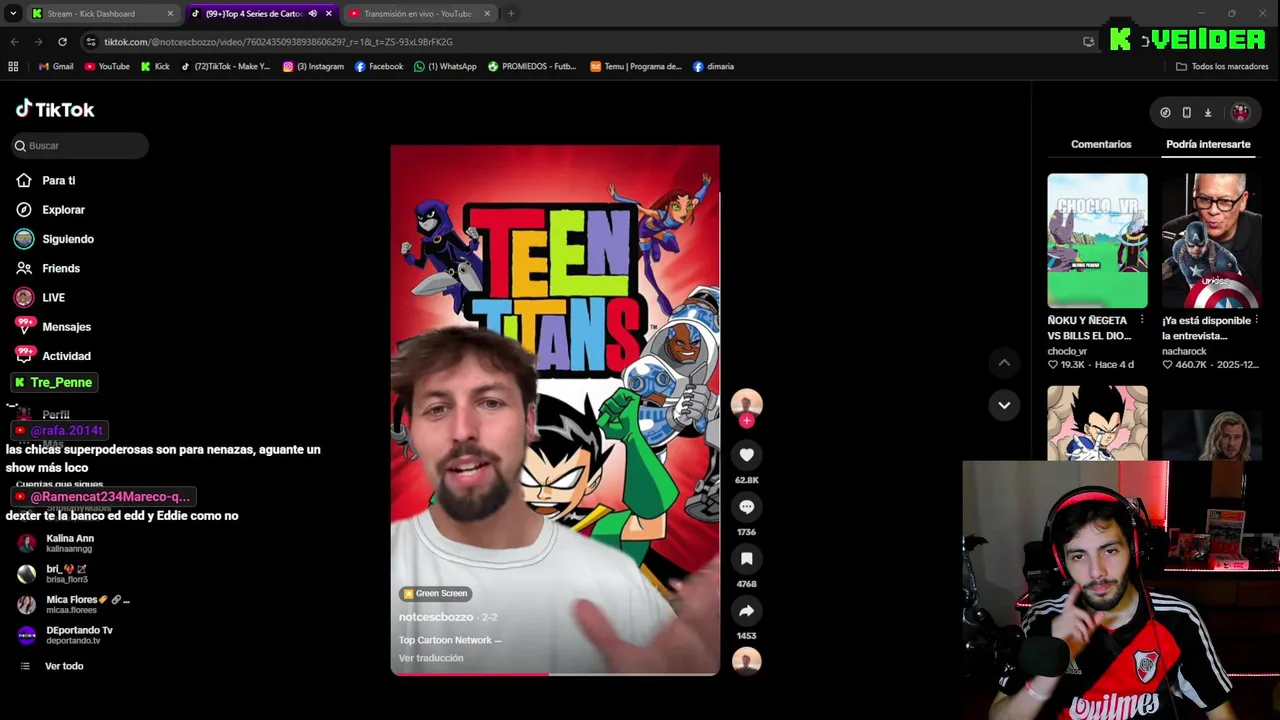Image resolution: width=1280 pixels, height=720 pixels.
Task: Open the Gmail bookmark
Action: pos(56,67)
